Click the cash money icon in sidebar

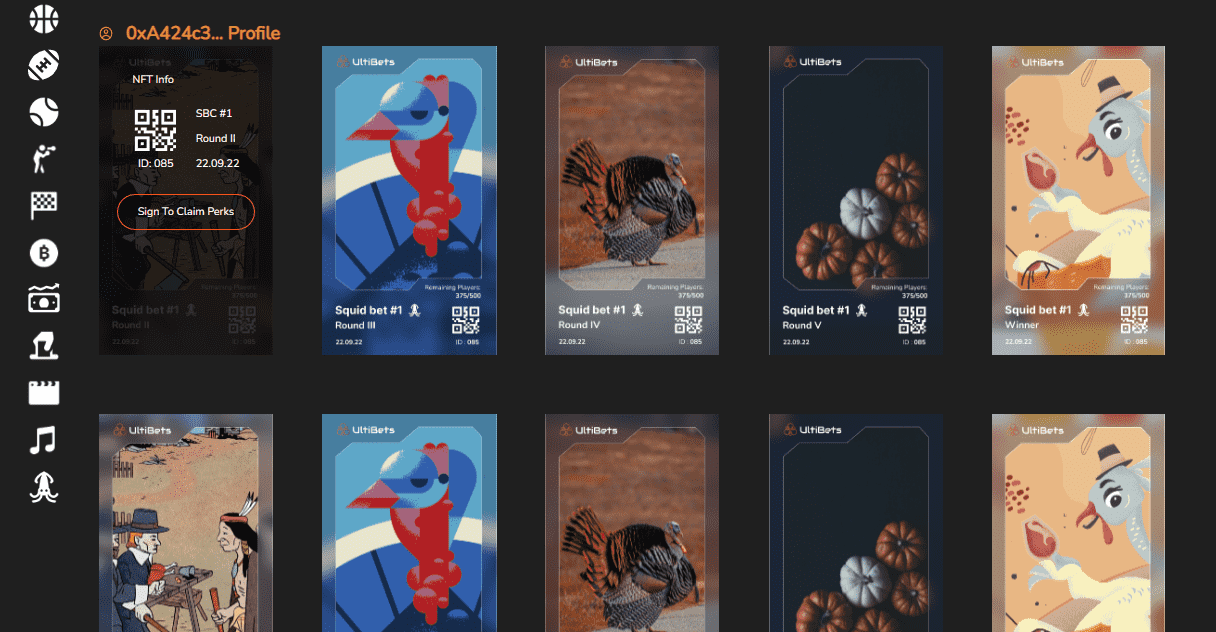[44, 299]
